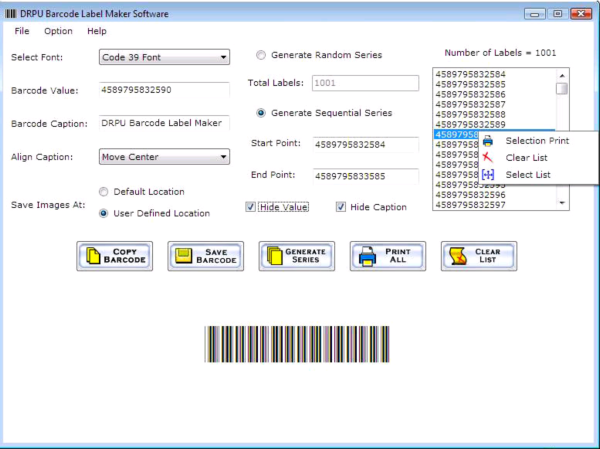Click the Print All printer icon
The width and height of the screenshot is (600, 449).
pyautogui.click(x=366, y=256)
